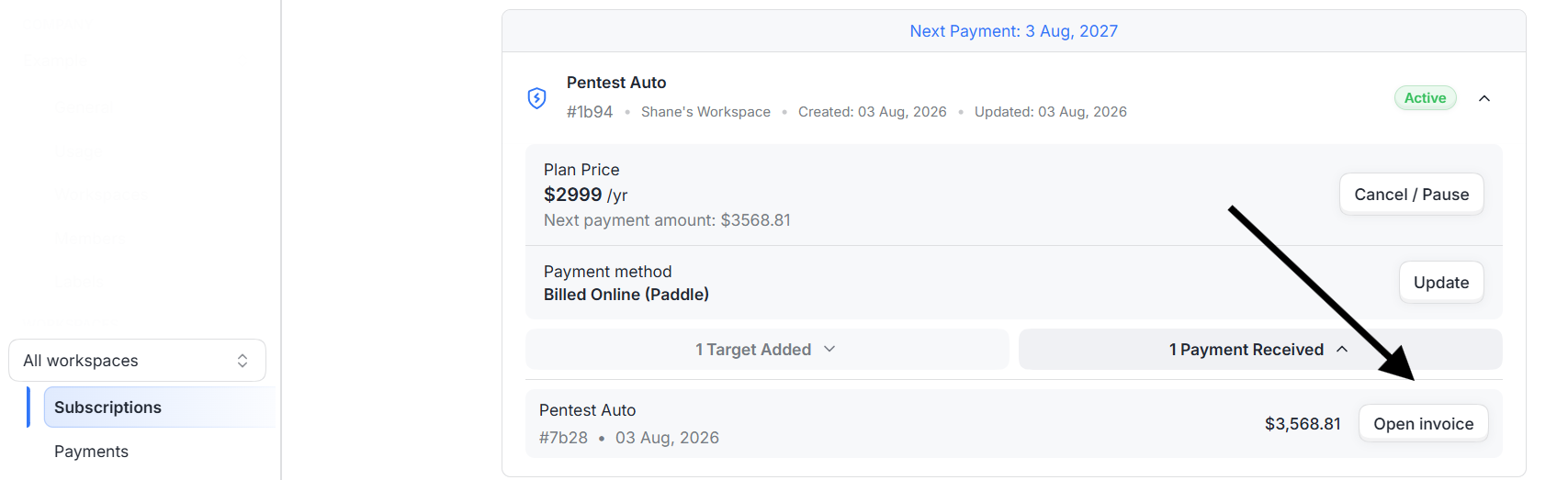The width and height of the screenshot is (1568, 480).
Task: Click Created: 03 Aug, 2026 text
Action: click(x=872, y=112)
